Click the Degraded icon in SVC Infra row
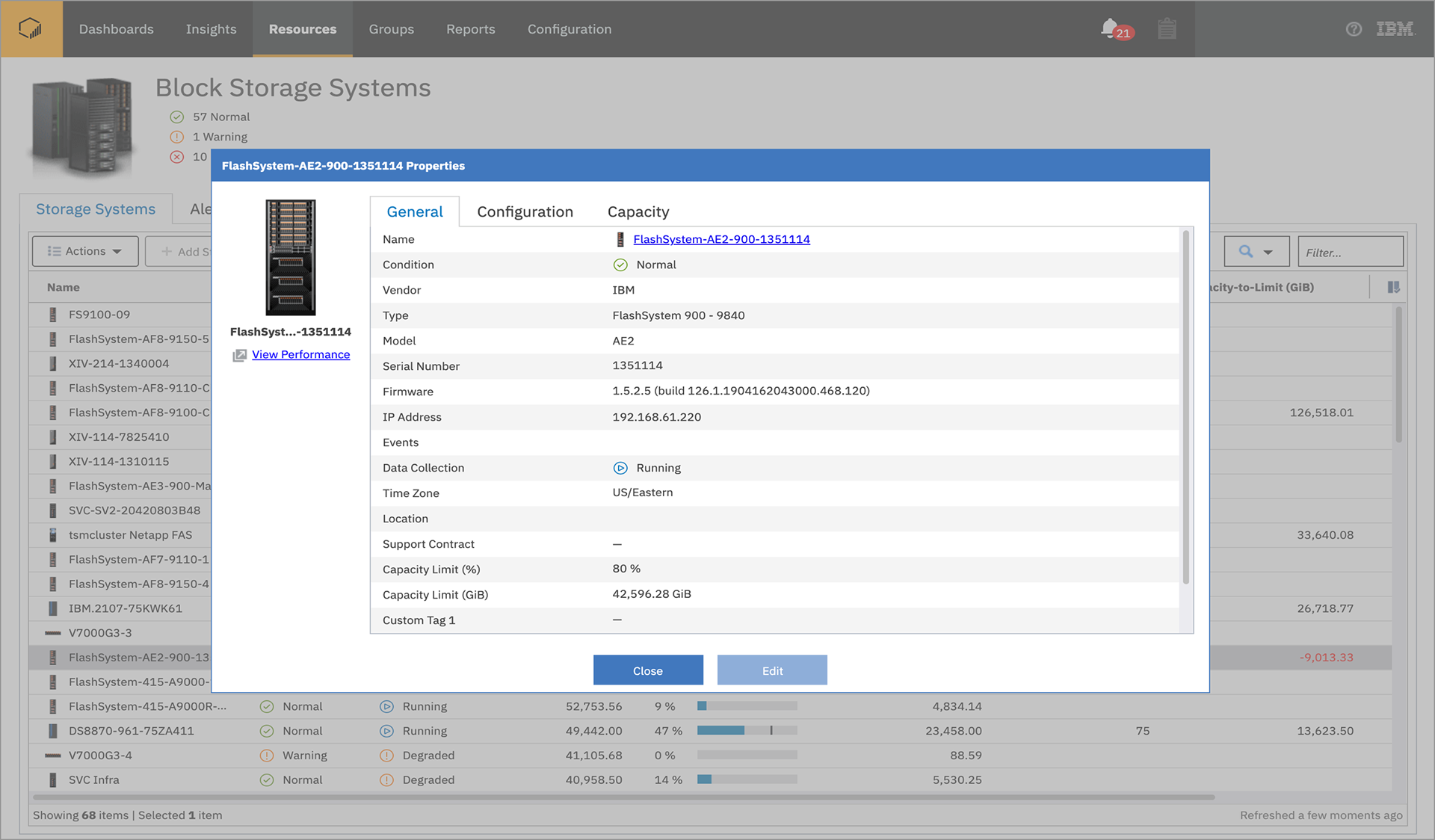 click(x=386, y=780)
